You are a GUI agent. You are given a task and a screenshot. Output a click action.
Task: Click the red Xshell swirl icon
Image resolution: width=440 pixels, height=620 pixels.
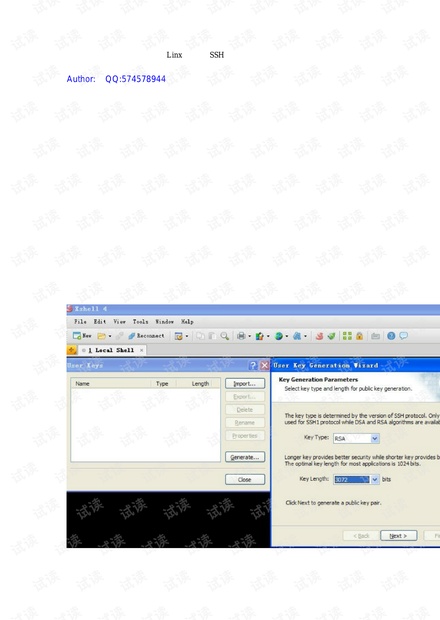pos(319,336)
